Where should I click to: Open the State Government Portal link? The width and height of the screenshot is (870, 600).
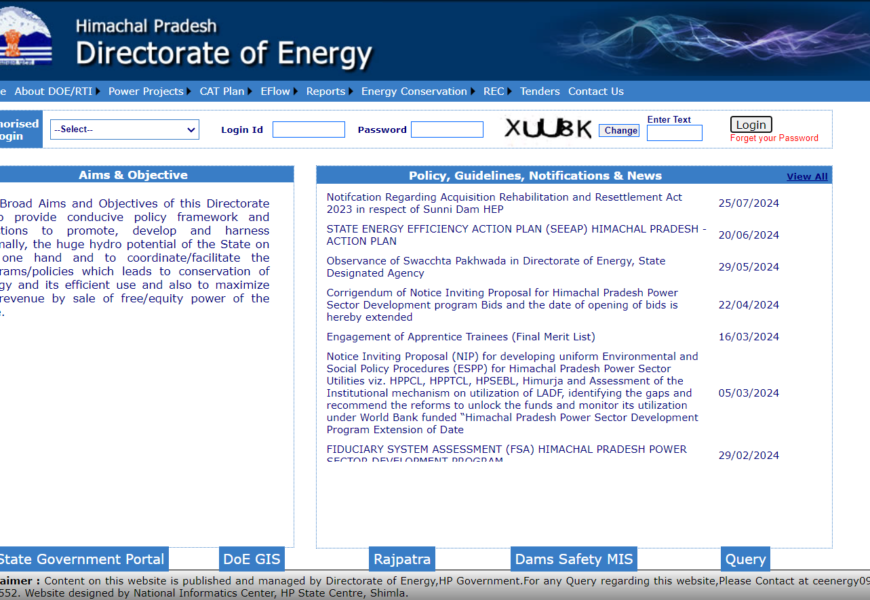(82, 559)
